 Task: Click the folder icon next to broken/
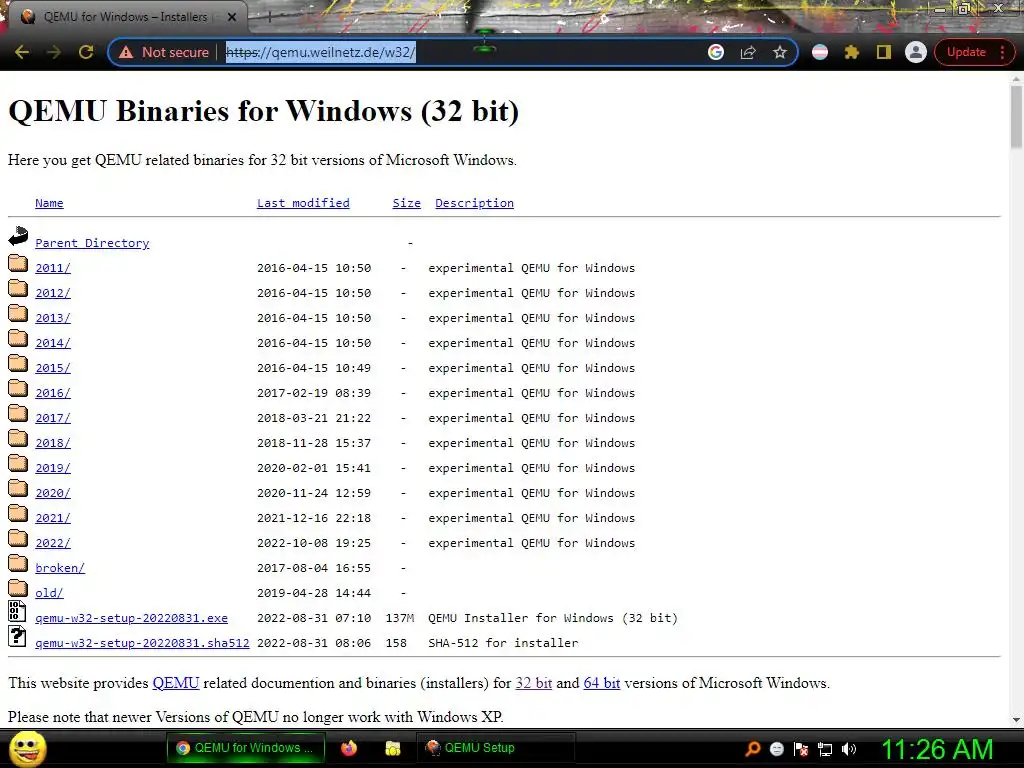[18, 563]
